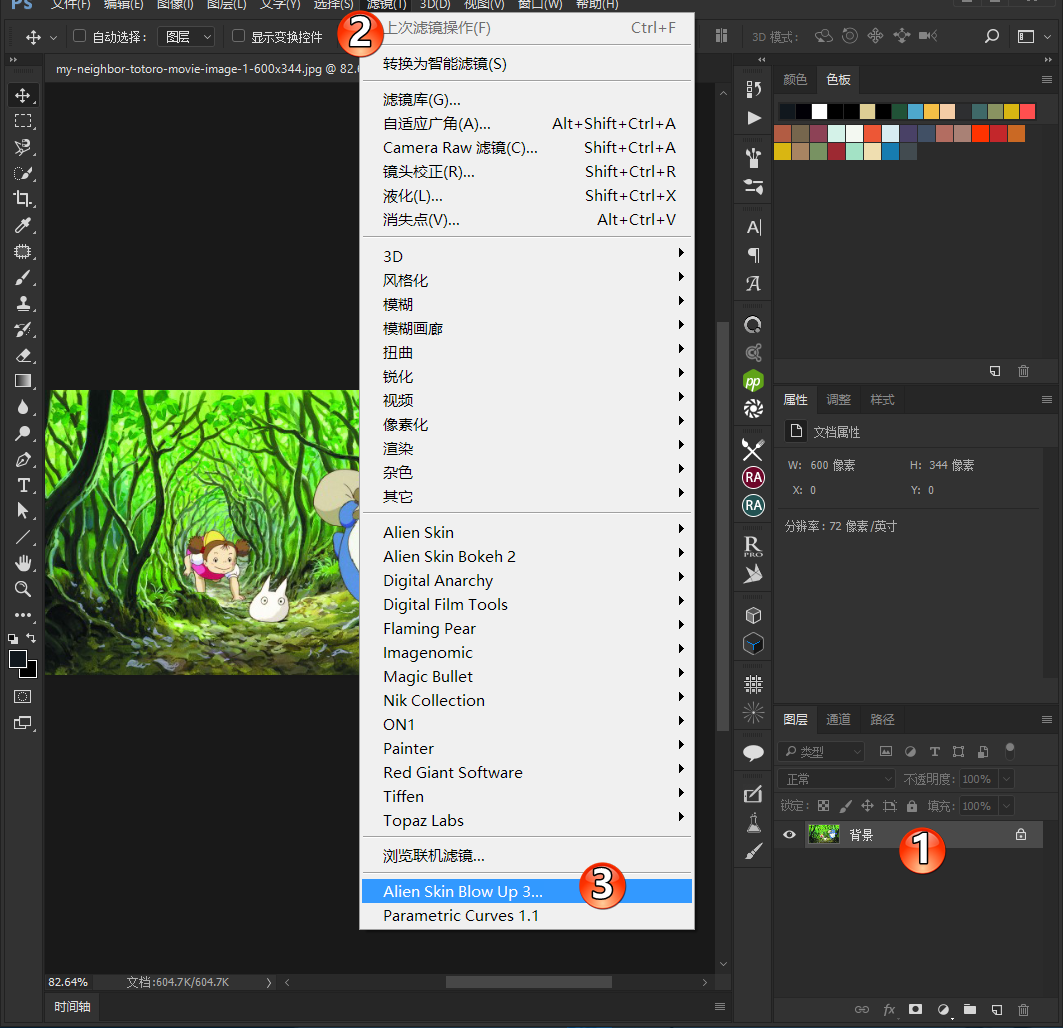1063x1028 pixels.
Task: Open the 填充 fill dropdown arrow
Action: coord(1007,806)
